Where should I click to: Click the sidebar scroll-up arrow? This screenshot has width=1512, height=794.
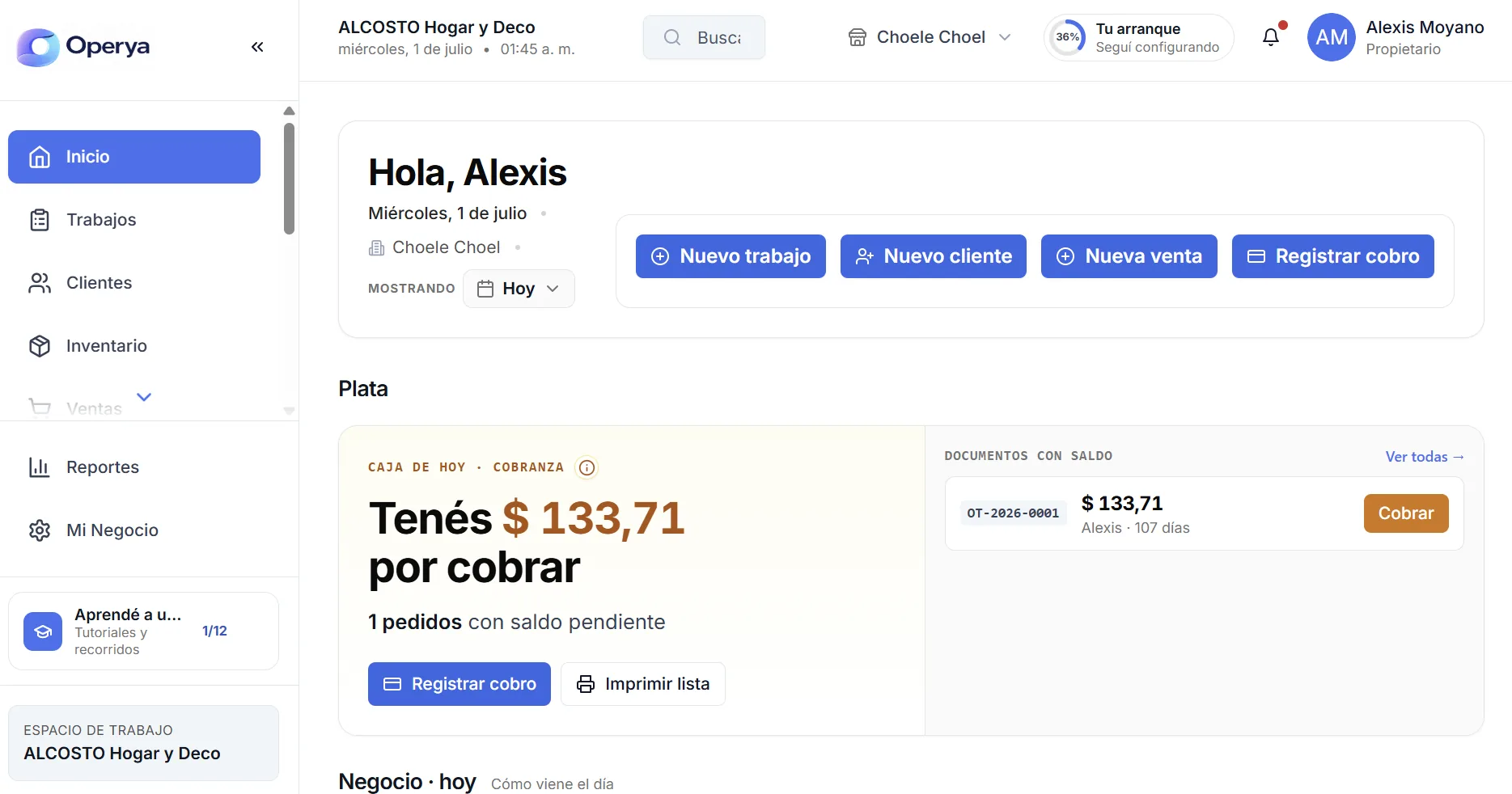tap(289, 111)
